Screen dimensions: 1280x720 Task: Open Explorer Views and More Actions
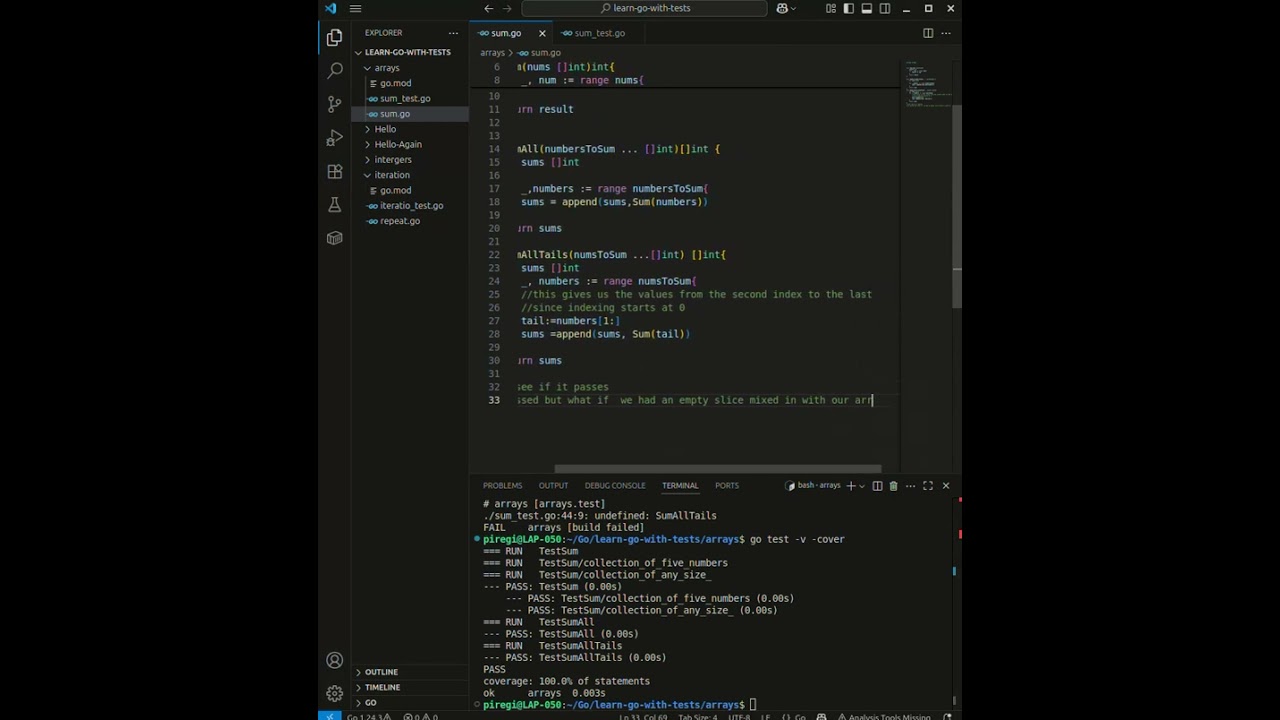453,33
